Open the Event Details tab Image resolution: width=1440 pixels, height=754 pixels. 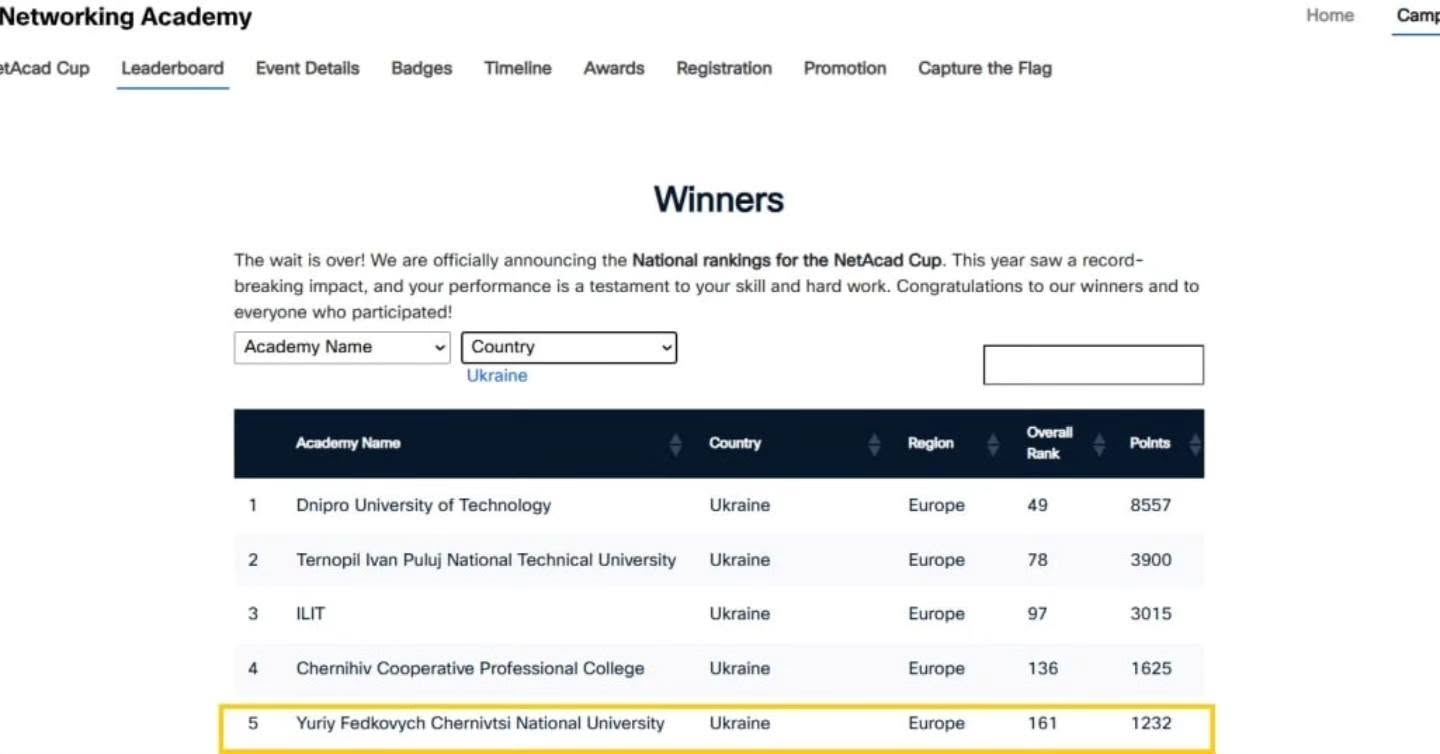[307, 68]
